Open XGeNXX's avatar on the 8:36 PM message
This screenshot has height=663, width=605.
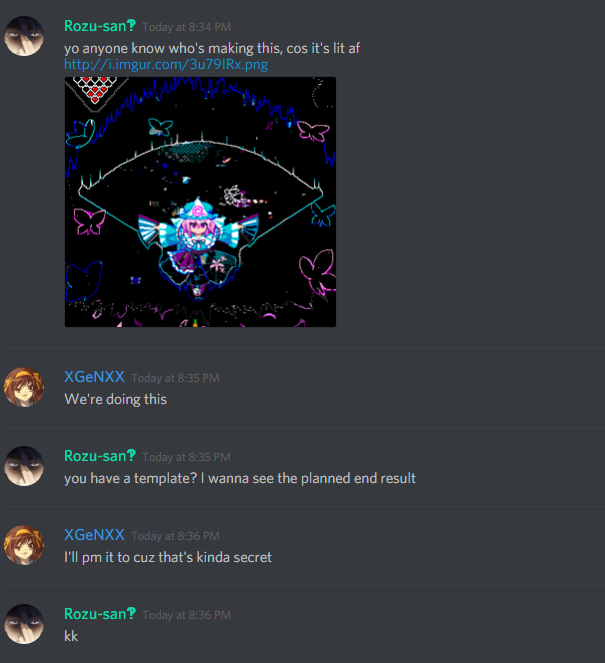tap(24, 545)
